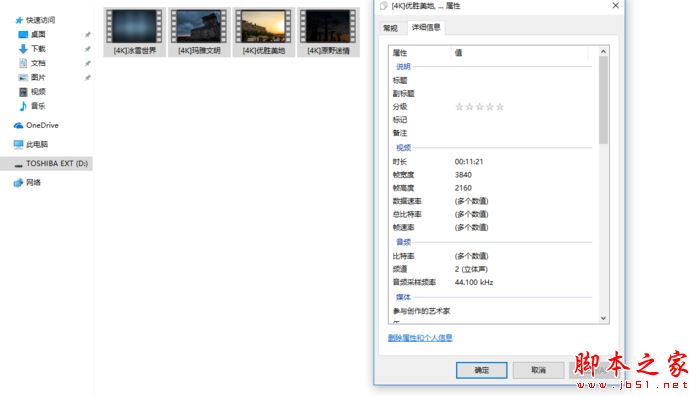Select the 44.100 kHz sample rate value
The image size is (700, 396).
pos(474,282)
